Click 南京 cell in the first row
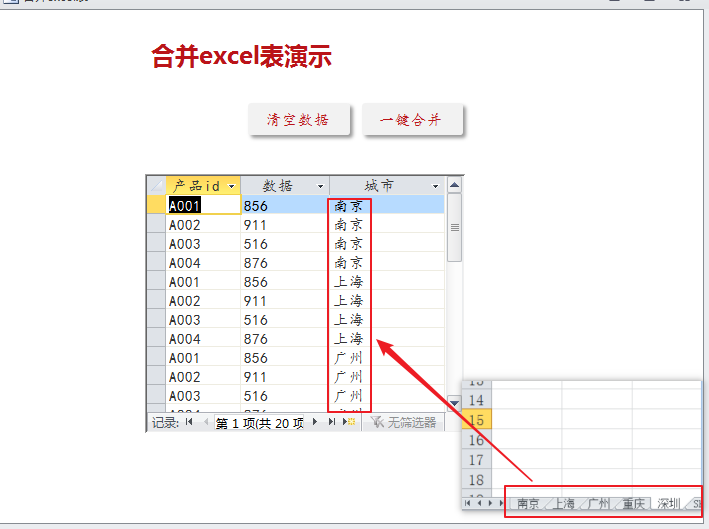709x529 pixels. pos(387,205)
